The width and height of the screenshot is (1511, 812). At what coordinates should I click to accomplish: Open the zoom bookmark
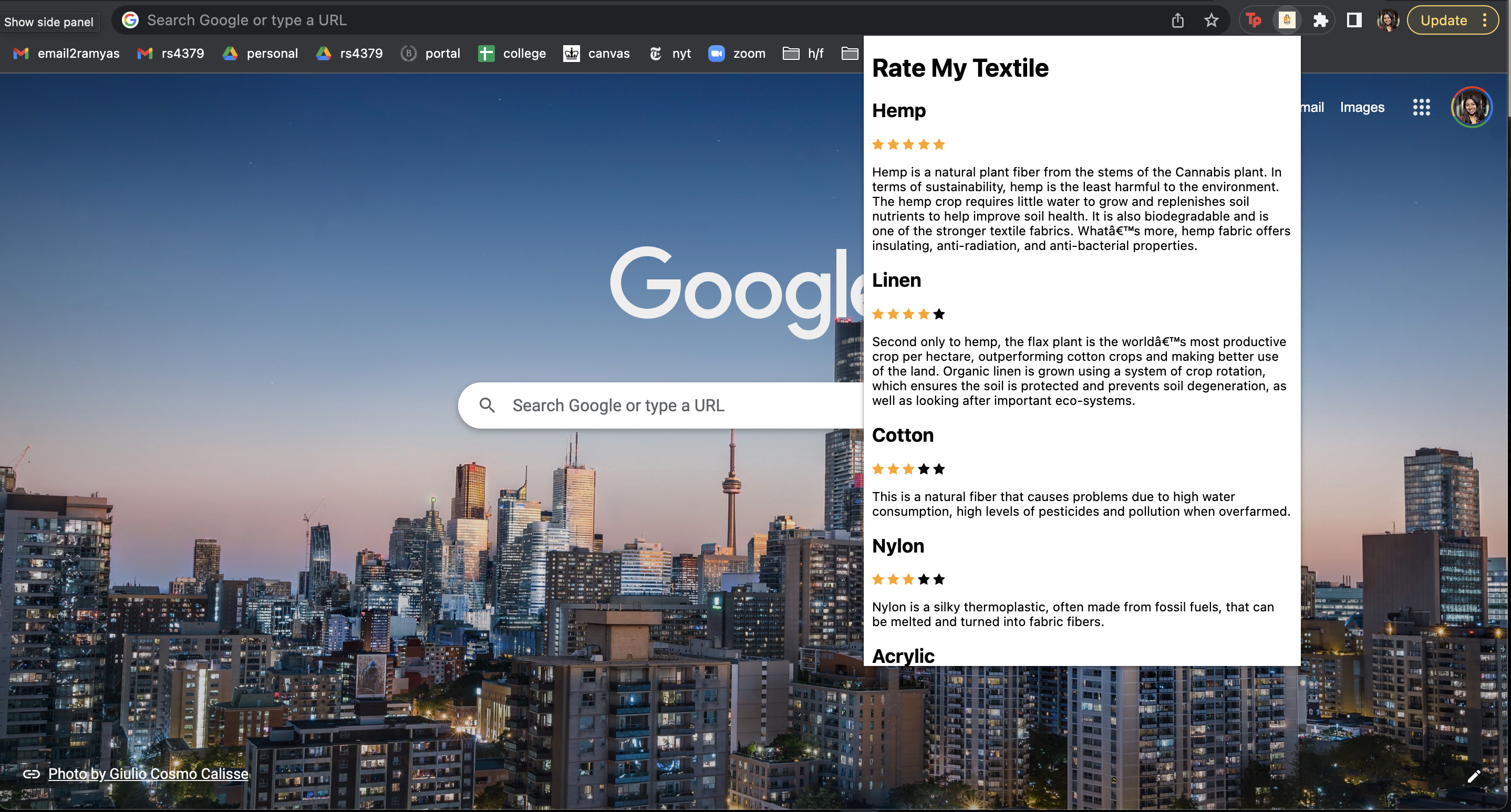(x=736, y=54)
